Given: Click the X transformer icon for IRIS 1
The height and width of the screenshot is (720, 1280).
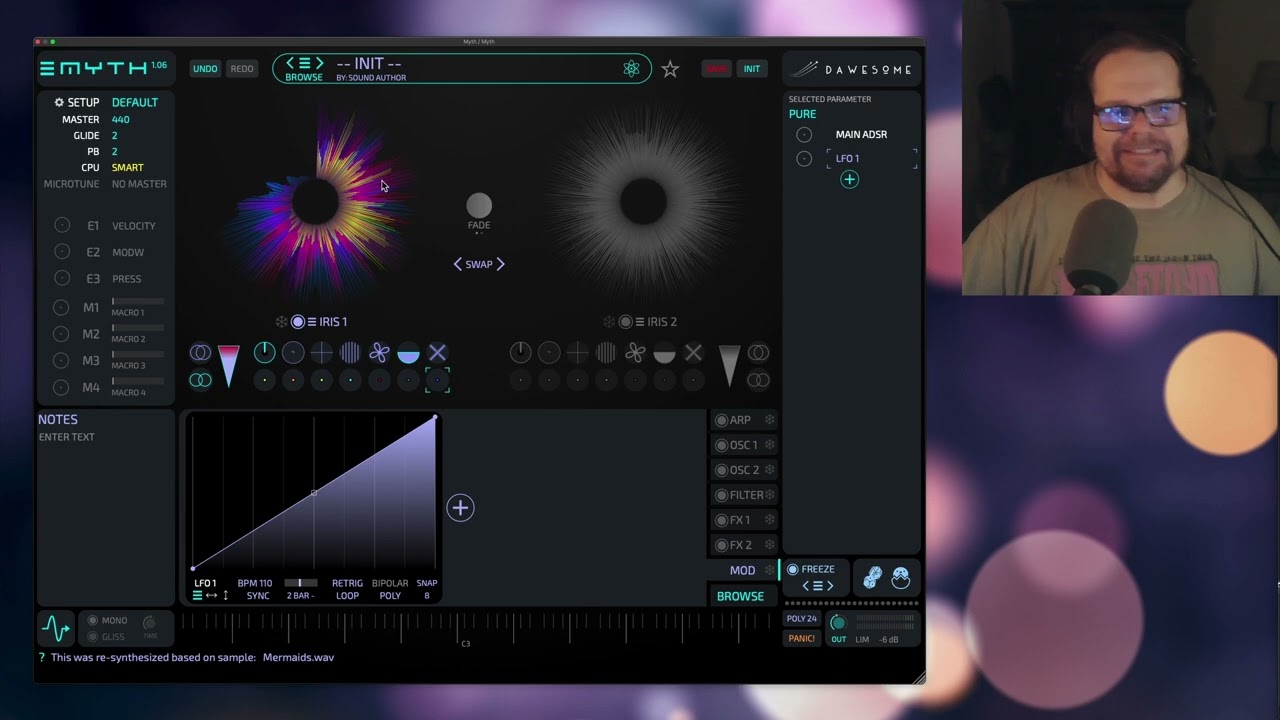Looking at the screenshot, I should (437, 352).
